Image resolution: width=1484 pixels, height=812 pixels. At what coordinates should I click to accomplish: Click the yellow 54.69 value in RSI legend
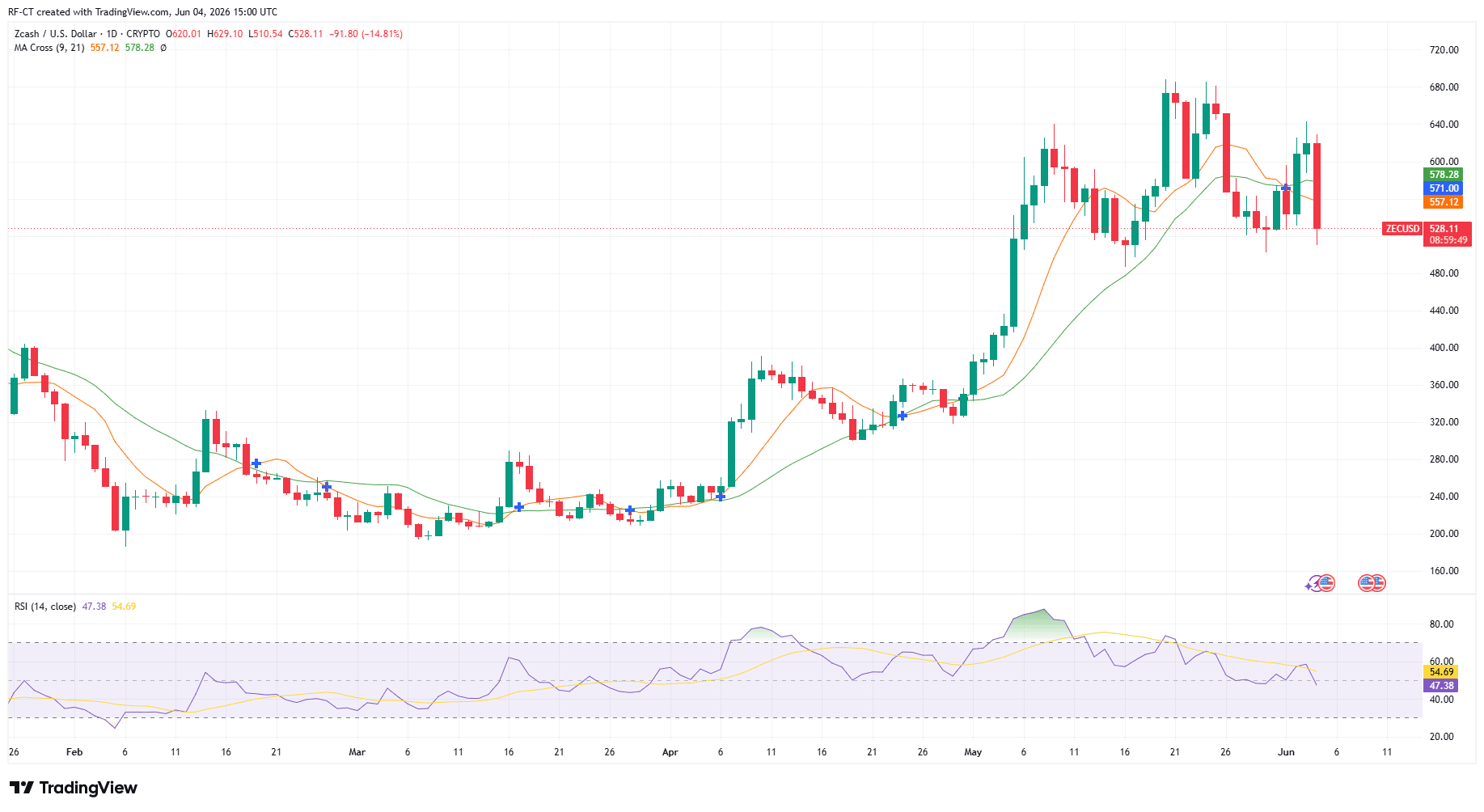(124, 607)
